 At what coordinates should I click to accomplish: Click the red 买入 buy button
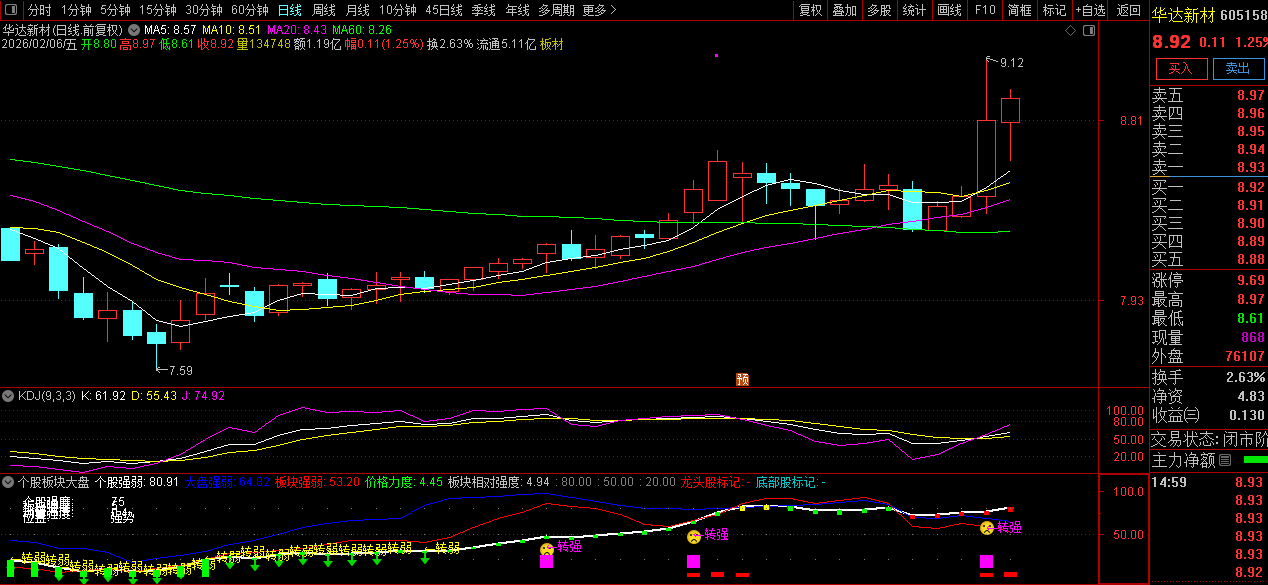tap(1180, 68)
